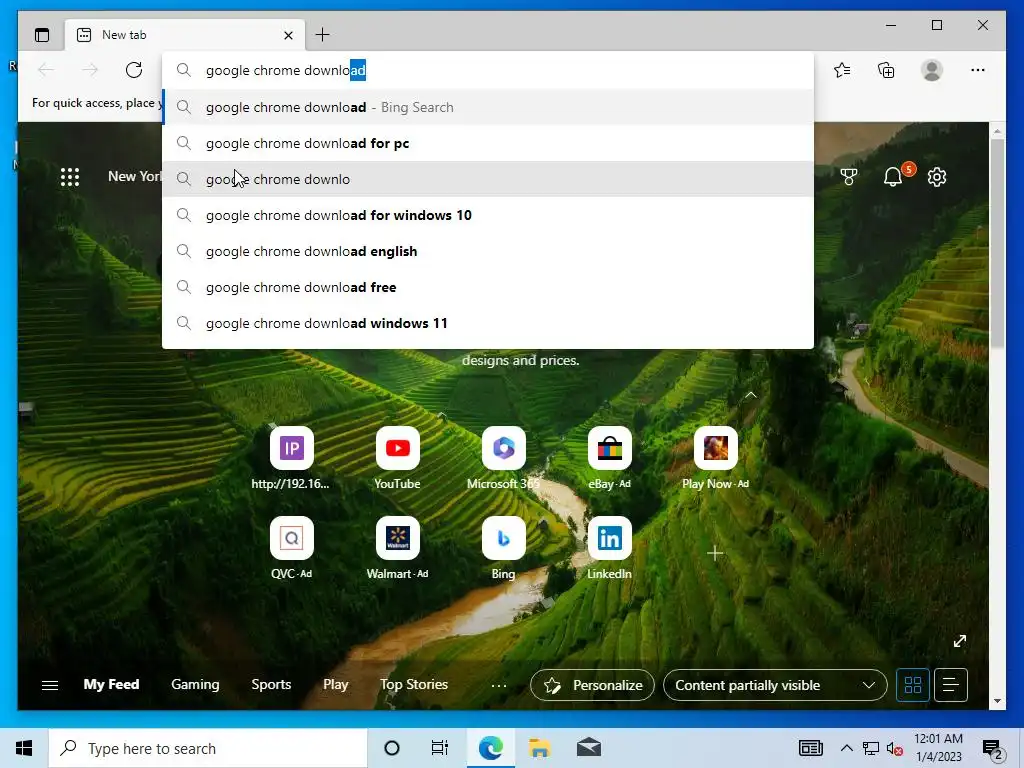This screenshot has height=768, width=1024.
Task: Click the taskbar 'Type here to search' box
Action: [208, 748]
